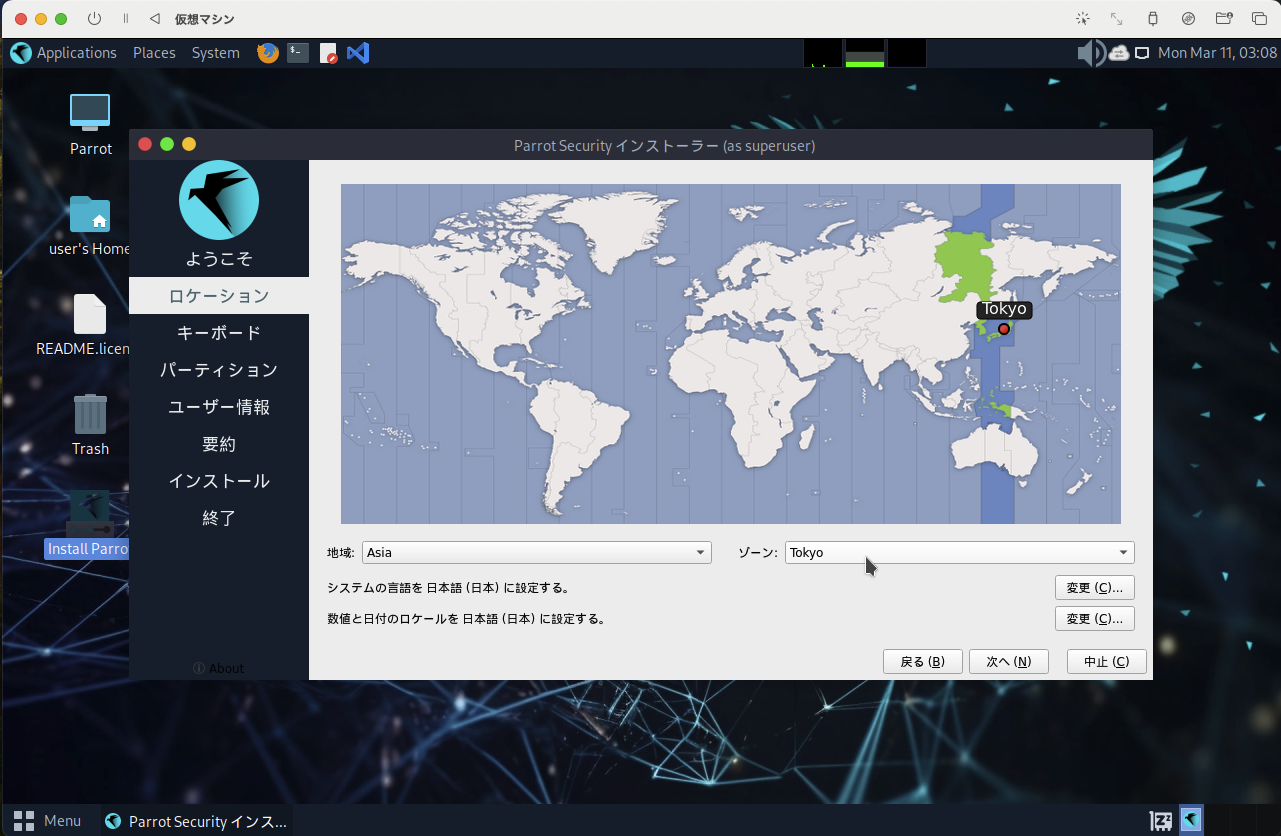Select the ようこそ step in the installer sidebar
This screenshot has width=1281, height=836.
coord(219,259)
